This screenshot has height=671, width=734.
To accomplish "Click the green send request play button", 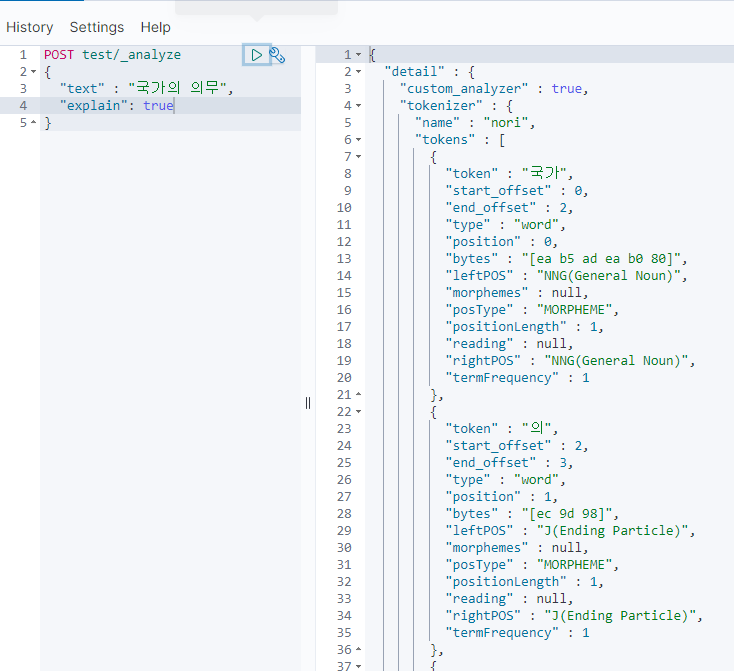I will click(257, 55).
